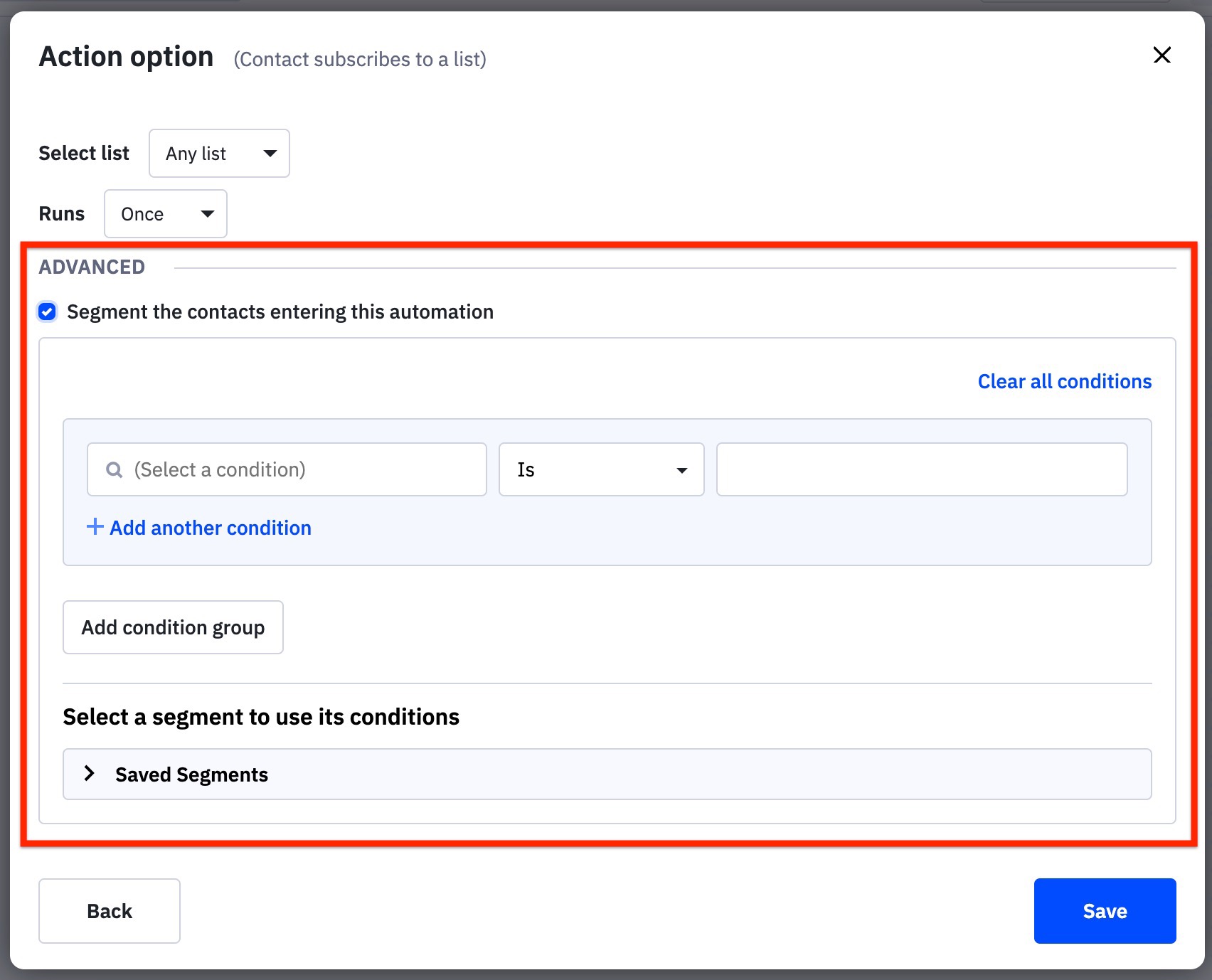Open the Runs dropdown showing Once
1212x980 pixels.
[x=165, y=214]
